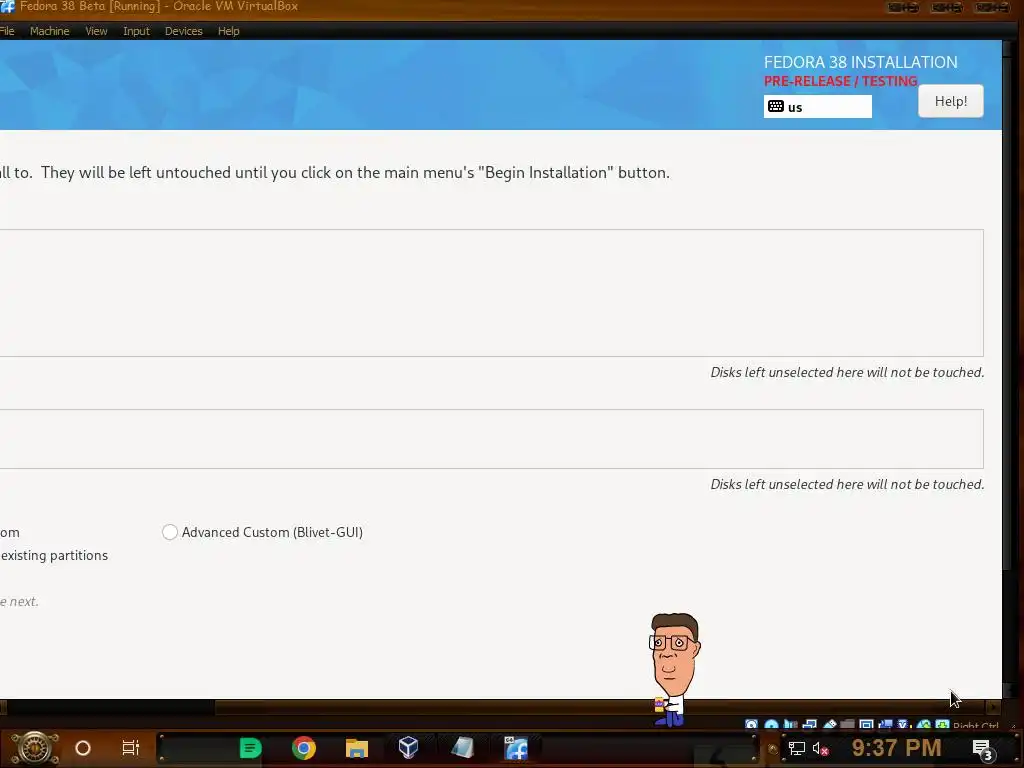Click the VirtualBox optical disc status icon
The image size is (1024, 768).
[771, 724]
